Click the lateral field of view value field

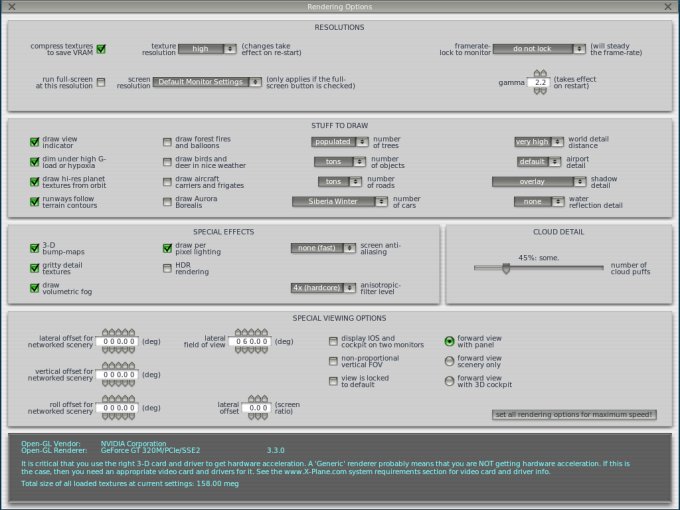(250, 342)
